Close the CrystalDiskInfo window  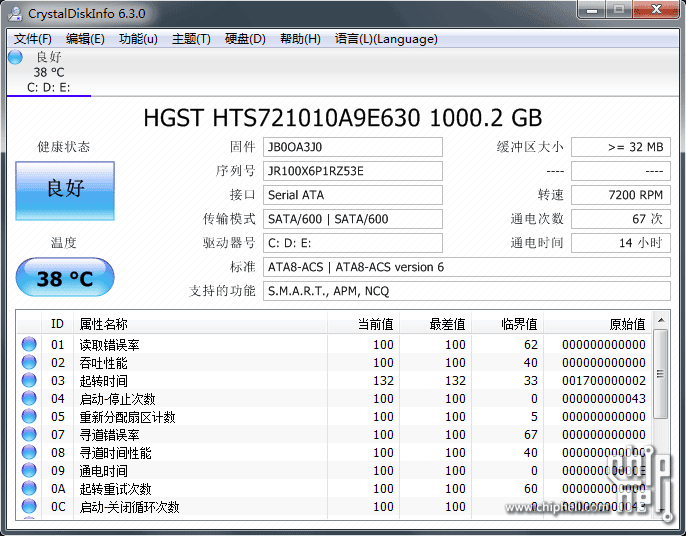tap(656, 10)
